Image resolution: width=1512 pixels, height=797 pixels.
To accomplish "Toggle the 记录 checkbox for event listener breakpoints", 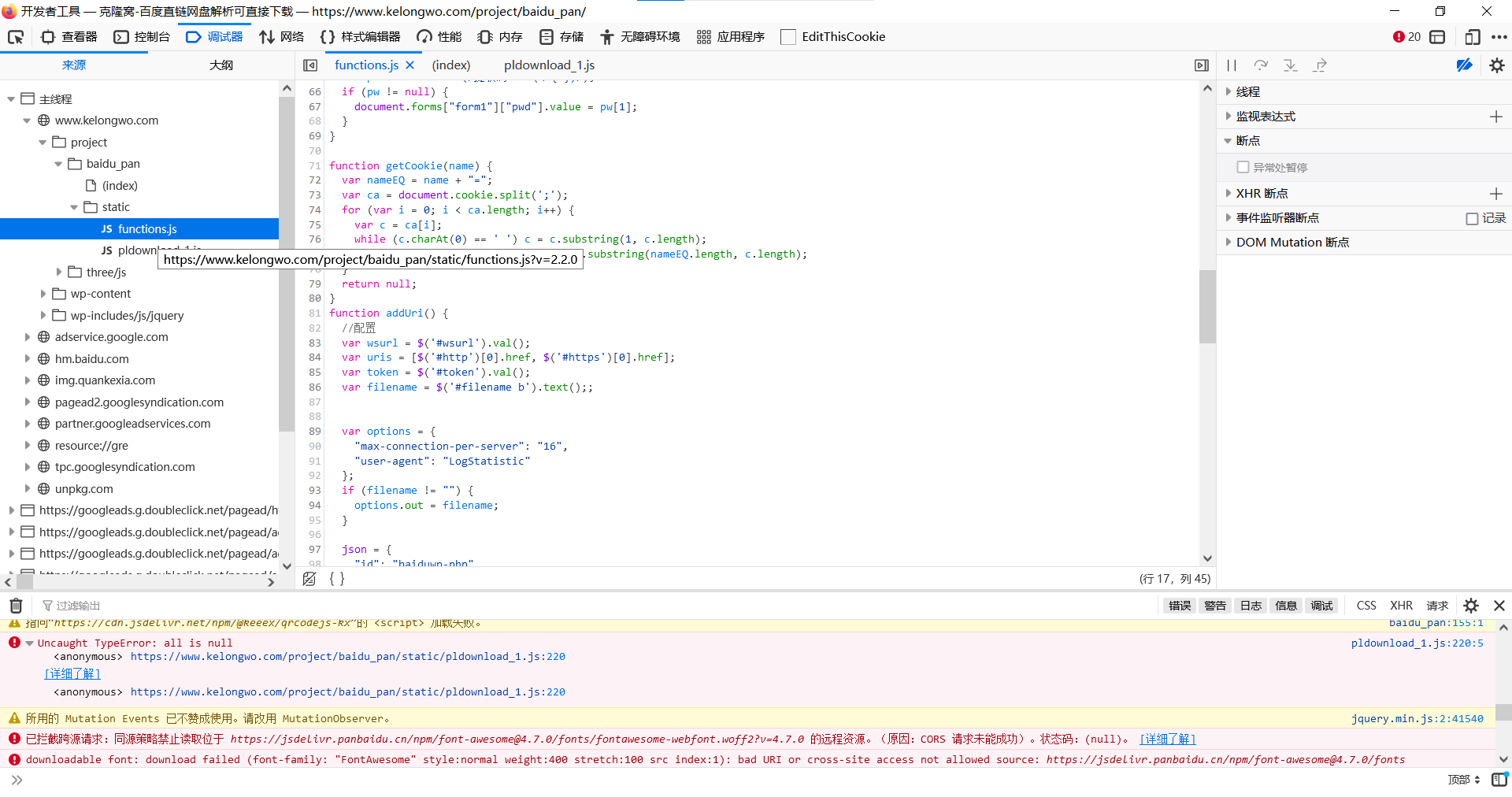I will (x=1473, y=217).
